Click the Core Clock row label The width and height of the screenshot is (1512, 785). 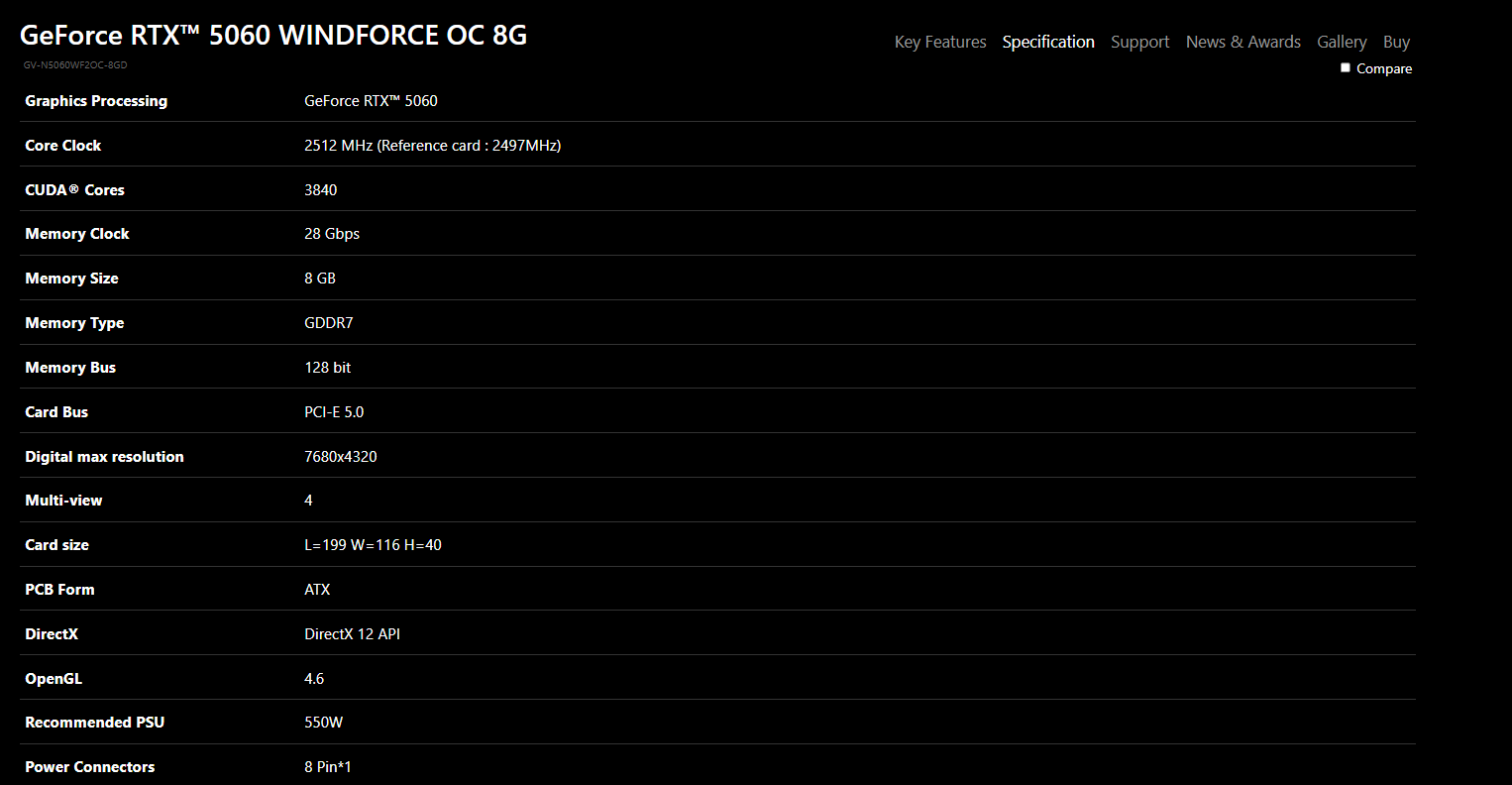(63, 146)
